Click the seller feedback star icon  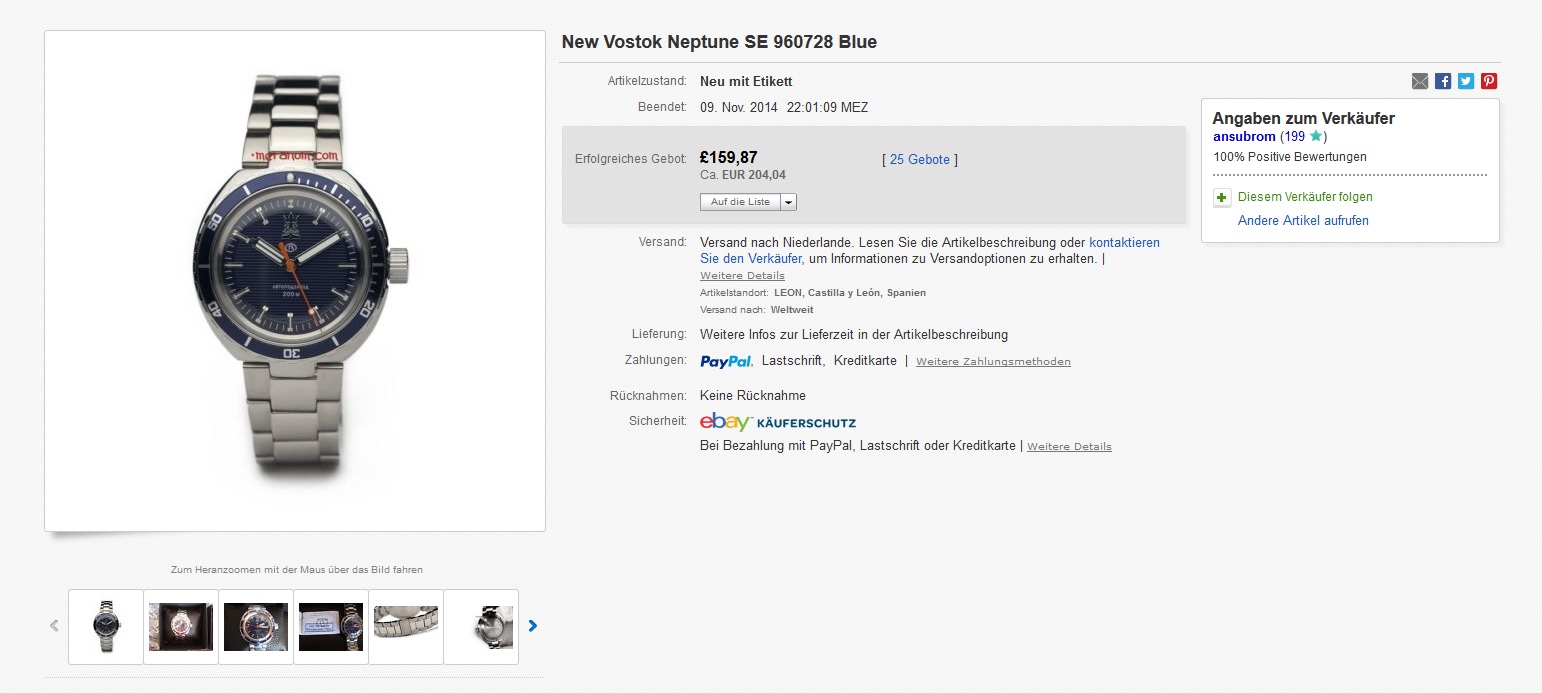point(1316,136)
